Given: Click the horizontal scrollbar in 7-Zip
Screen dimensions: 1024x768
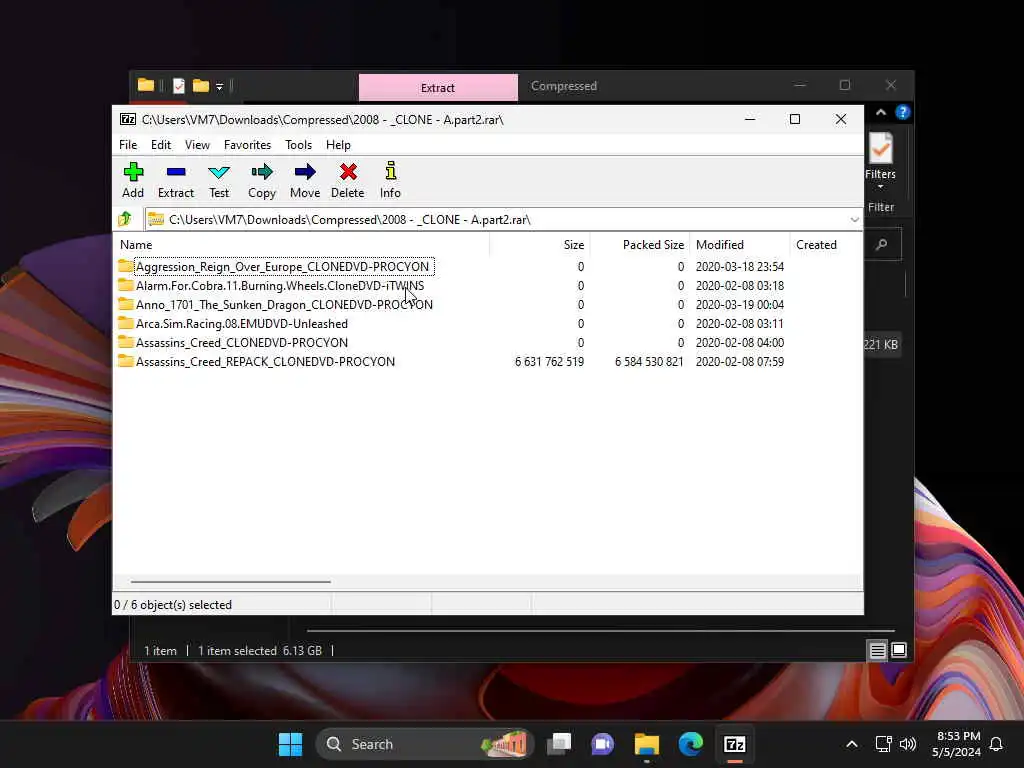Looking at the screenshot, I should pyautogui.click(x=231, y=581).
